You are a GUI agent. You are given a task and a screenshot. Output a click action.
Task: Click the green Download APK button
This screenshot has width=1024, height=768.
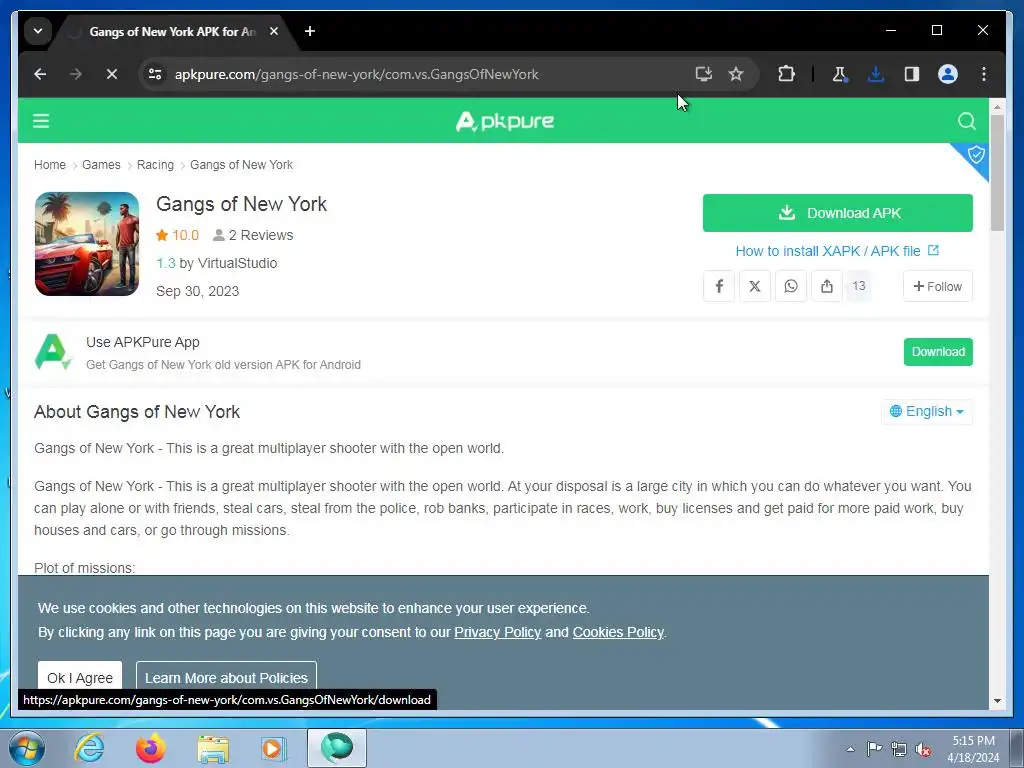(x=838, y=213)
